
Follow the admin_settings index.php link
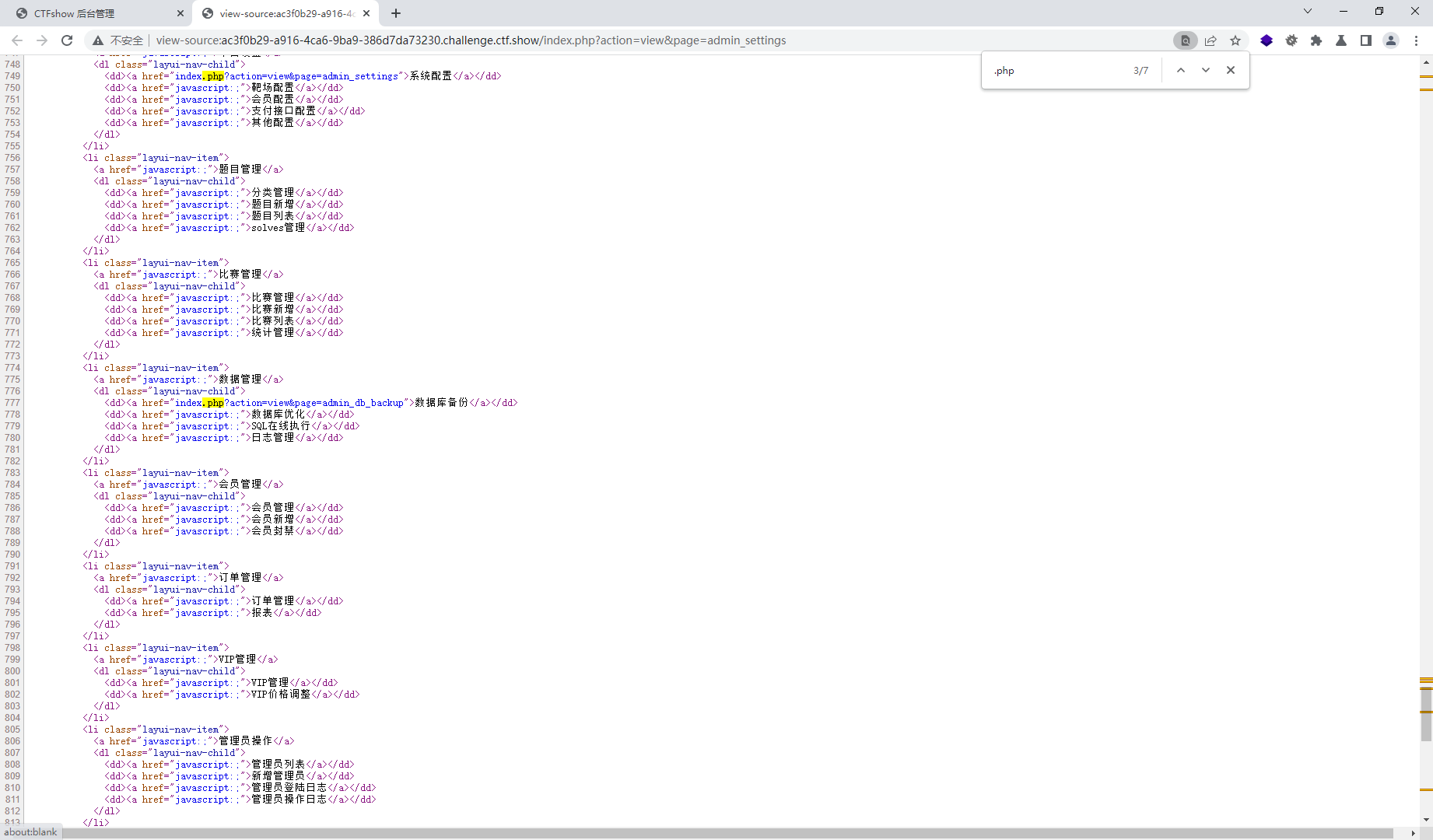286,75
